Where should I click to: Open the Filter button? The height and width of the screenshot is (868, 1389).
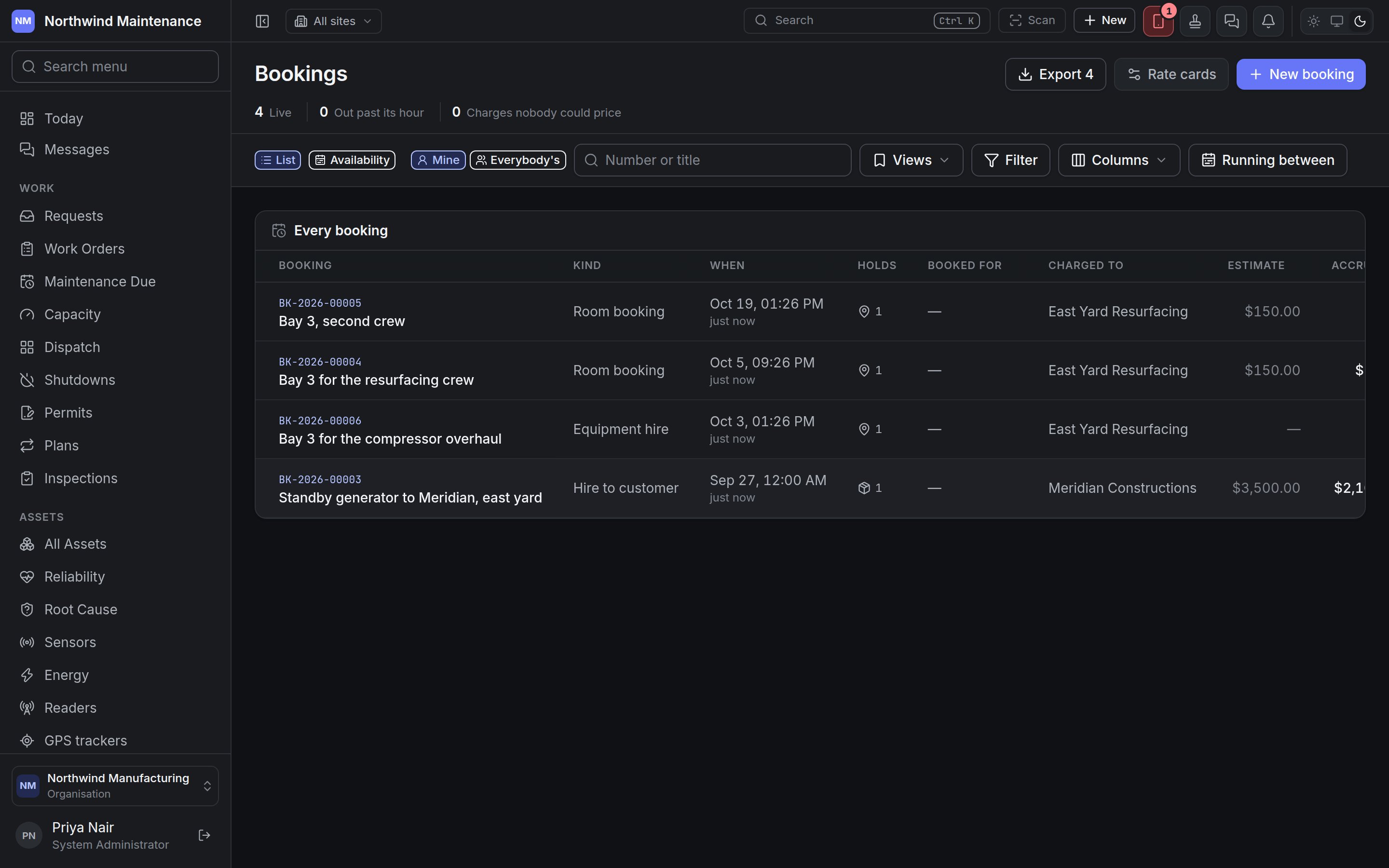pyautogui.click(x=1010, y=160)
